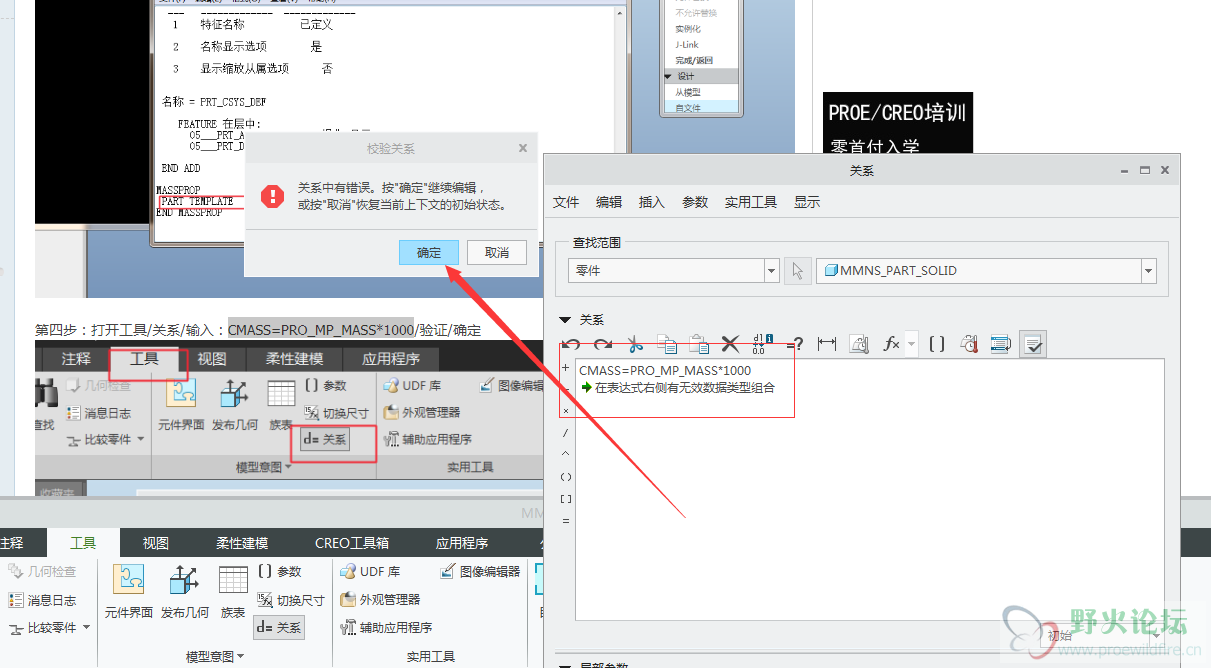This screenshot has width=1211, height=668.
Task: Open 实用工具 menu in 关系 dialog
Action: click(x=751, y=202)
